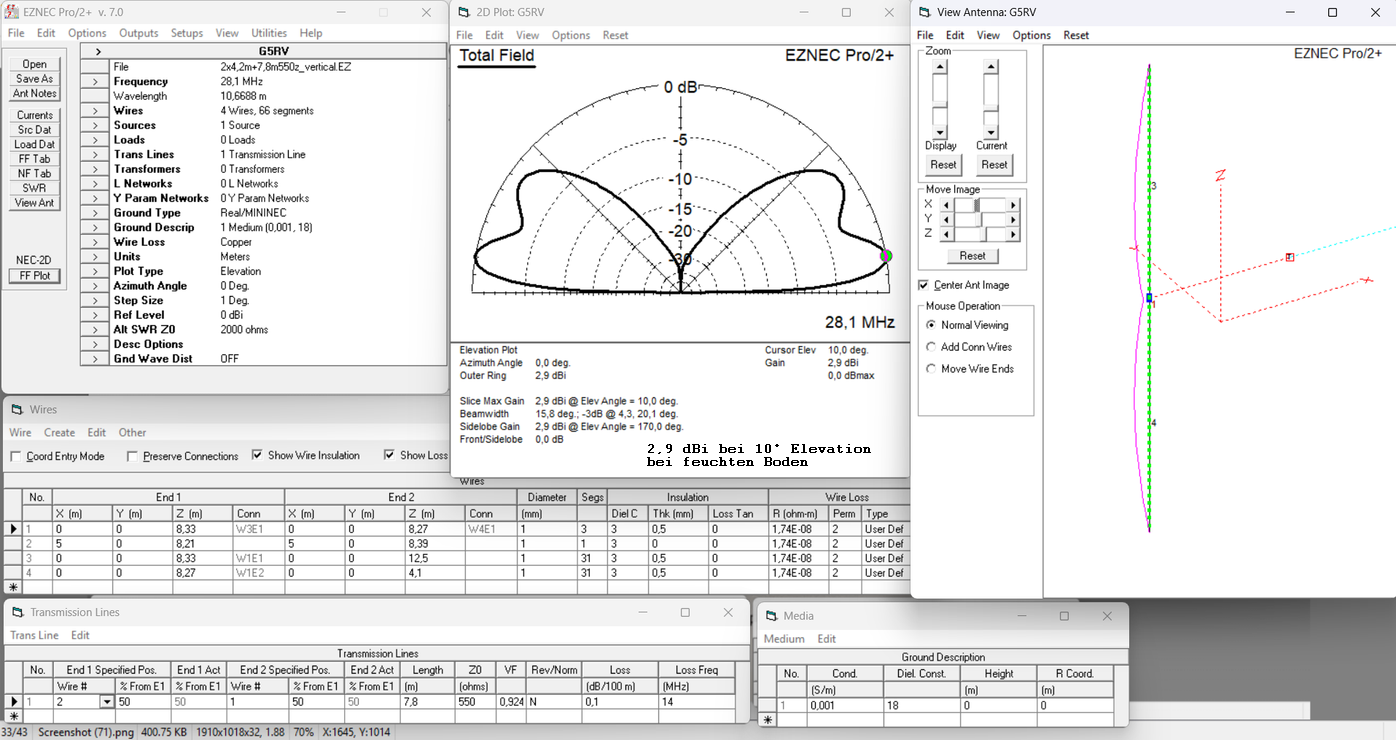This screenshot has height=740, width=1396.
Task: Toggle the Show Loss checkbox
Action: click(389, 455)
